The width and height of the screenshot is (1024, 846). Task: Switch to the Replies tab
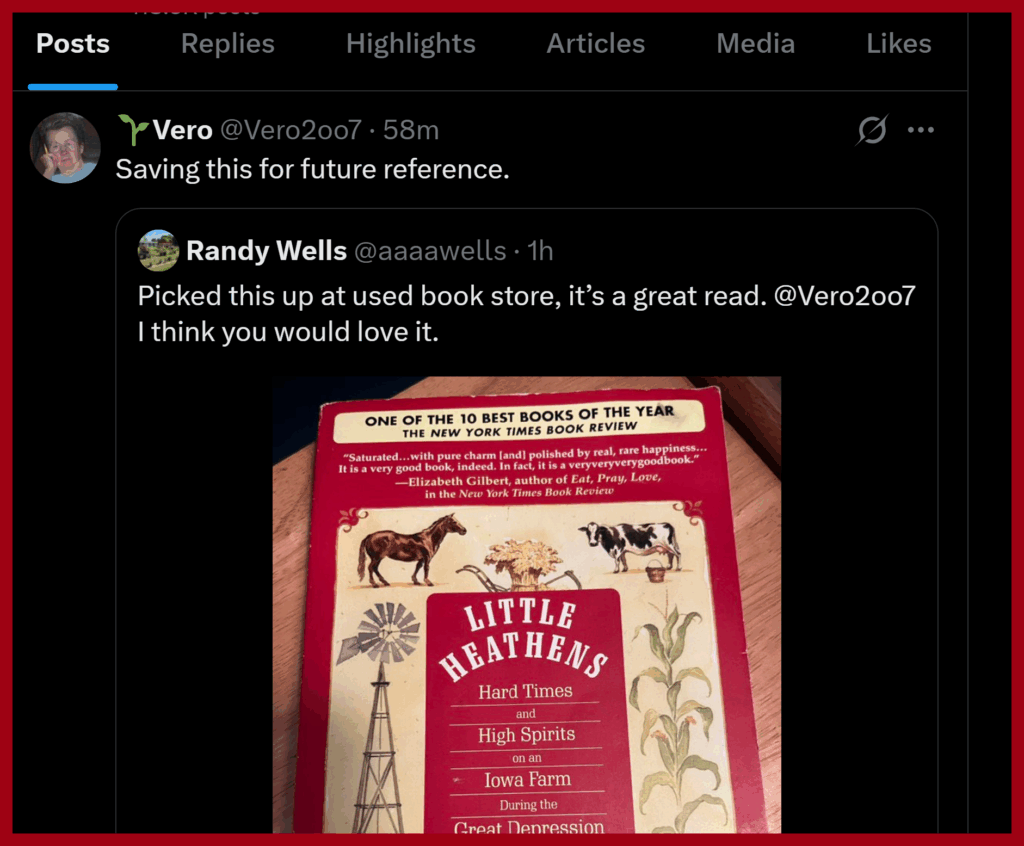tap(227, 44)
